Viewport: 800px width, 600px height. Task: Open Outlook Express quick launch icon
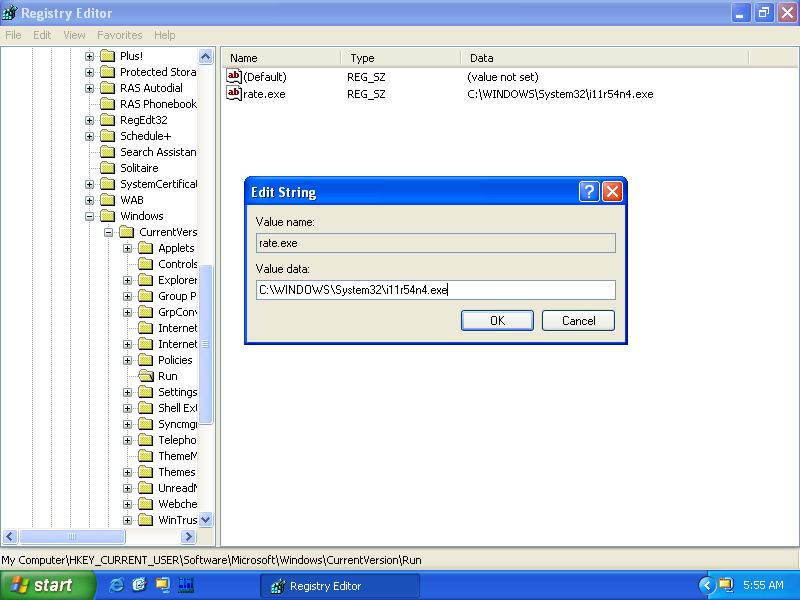(139, 585)
